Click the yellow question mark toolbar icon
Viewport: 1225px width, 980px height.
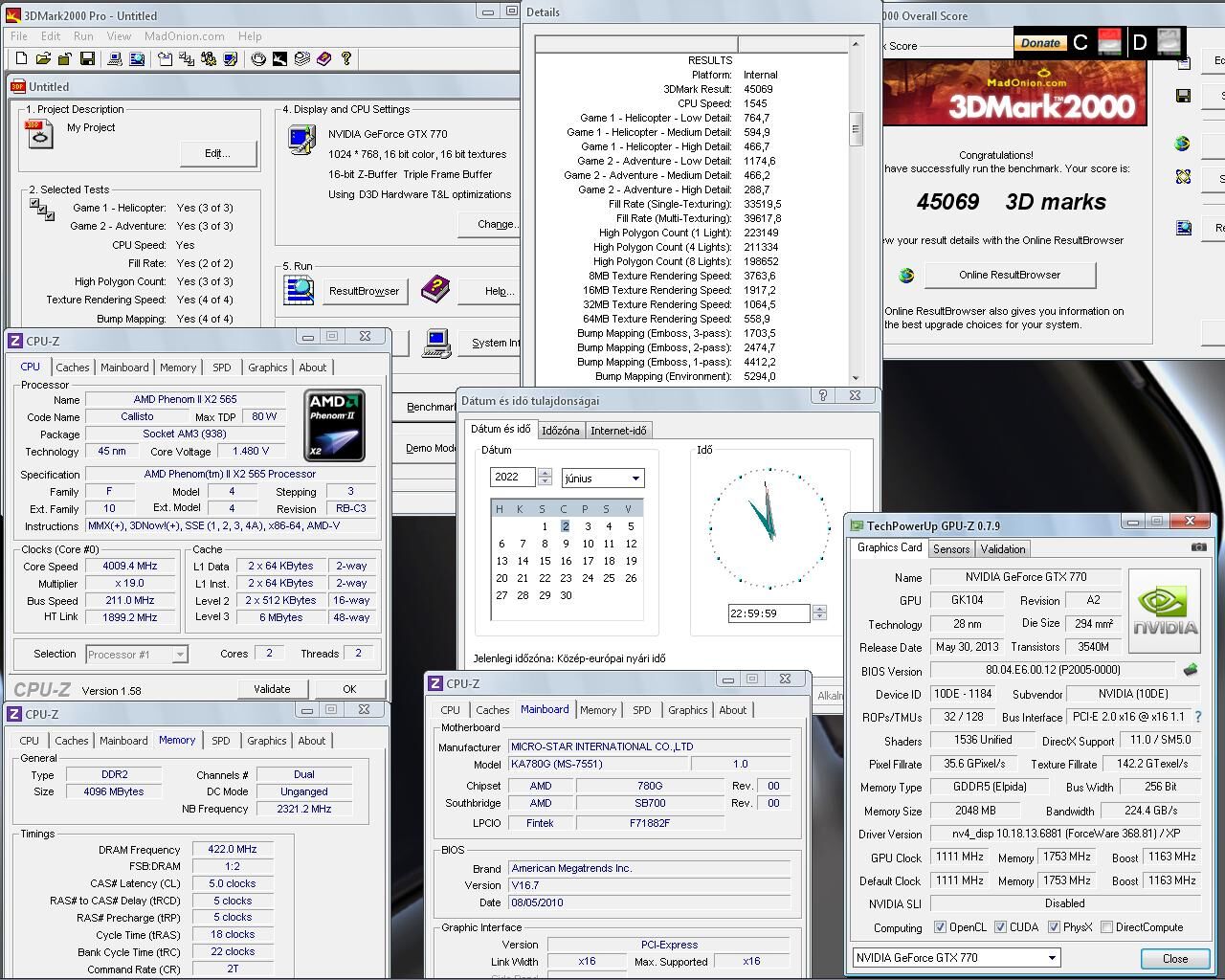point(346,59)
